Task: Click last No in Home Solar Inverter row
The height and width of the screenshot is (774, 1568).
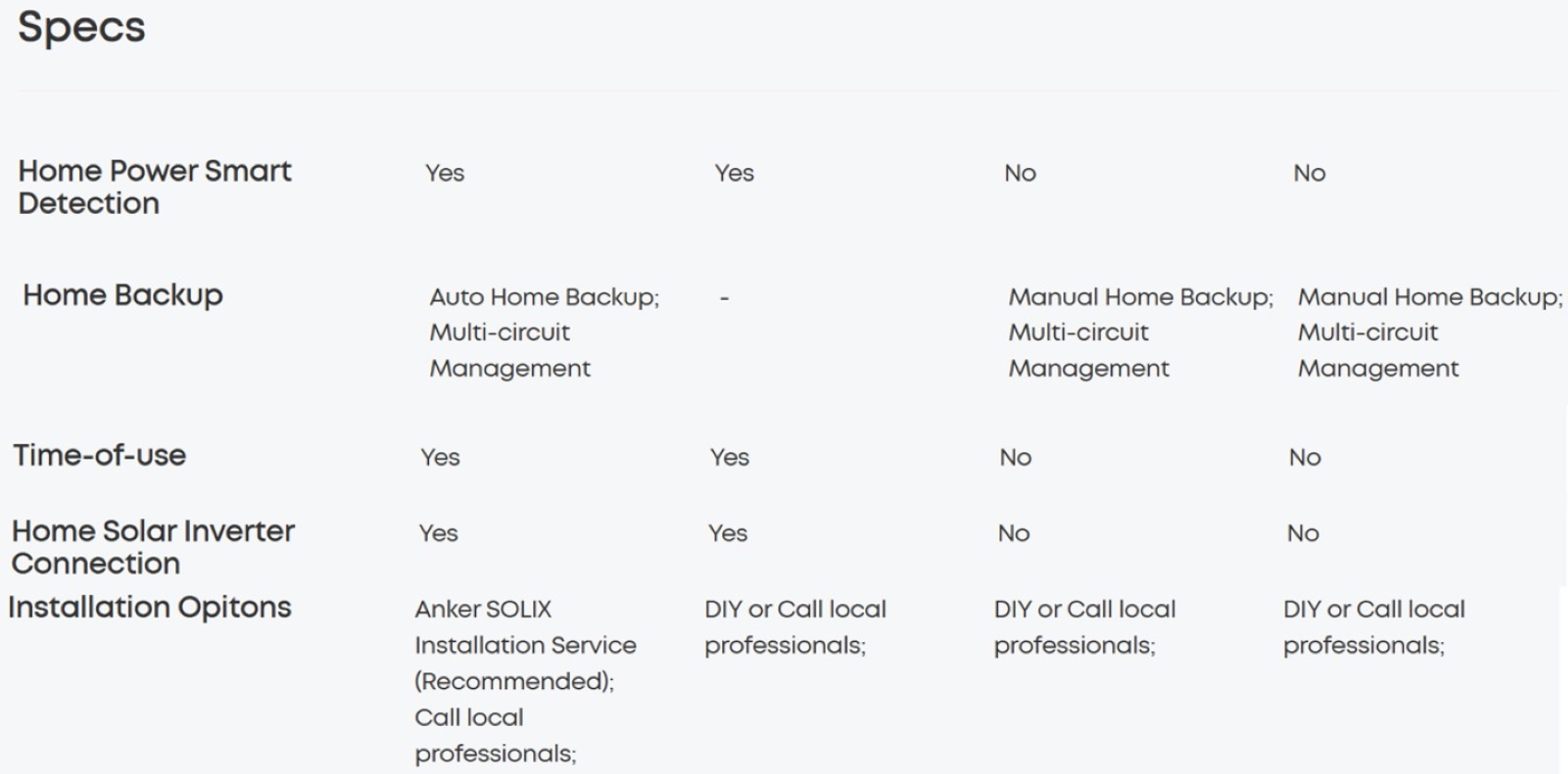Action: coord(1303,533)
